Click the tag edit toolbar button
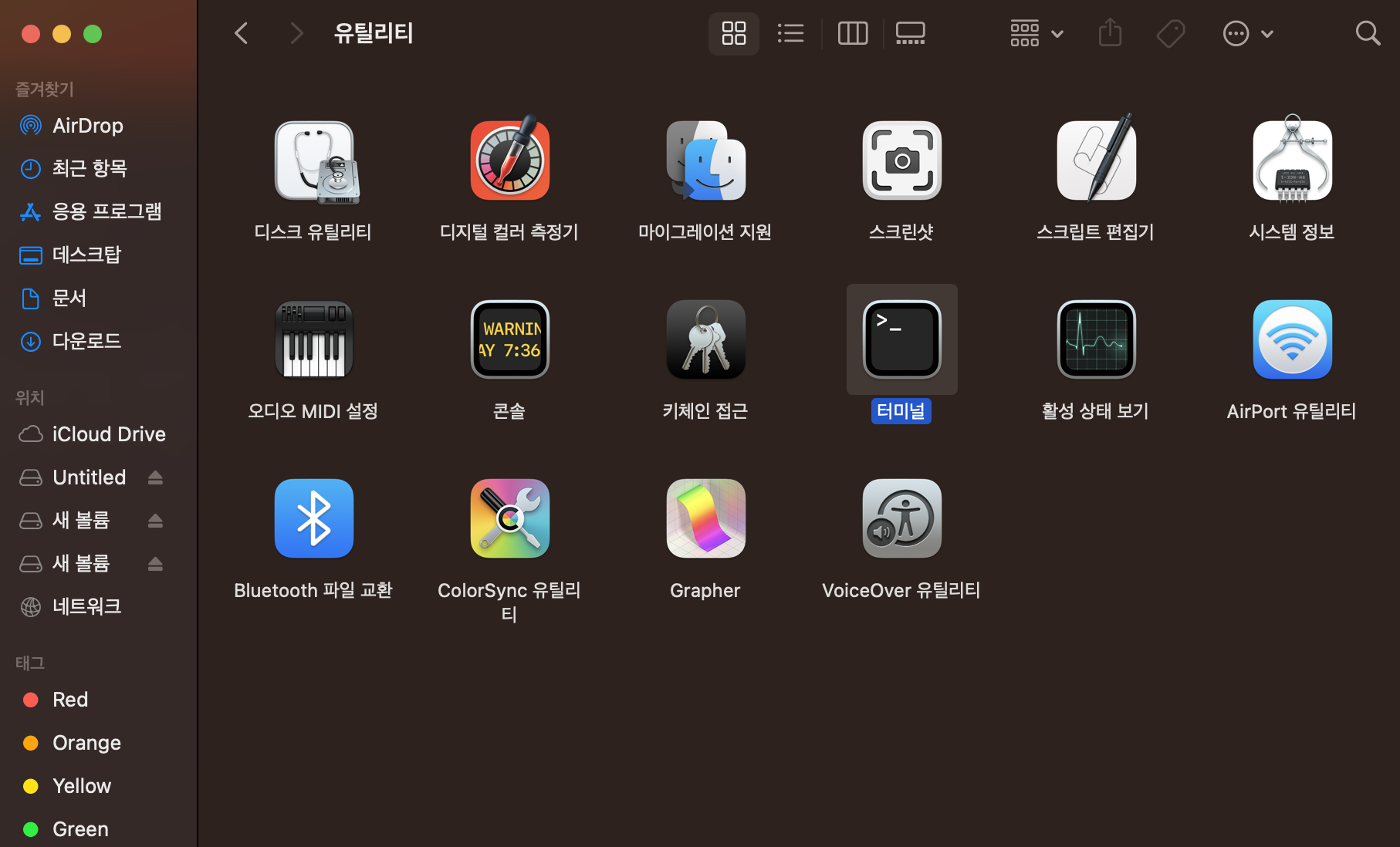The width and height of the screenshot is (1400, 847). coord(1171,33)
